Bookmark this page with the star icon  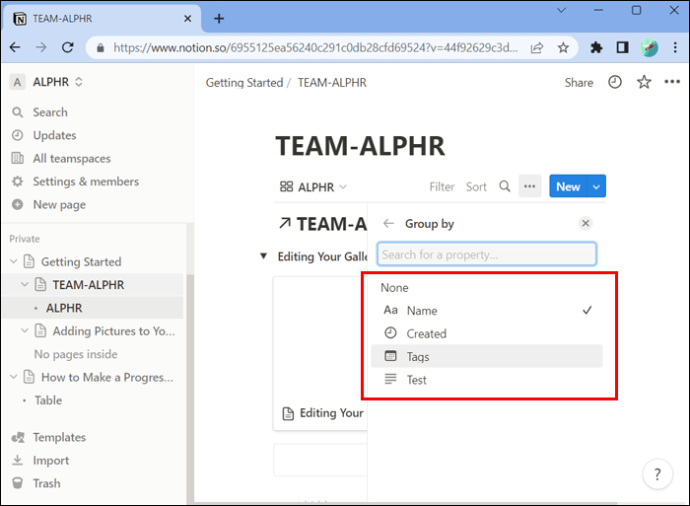click(563, 48)
